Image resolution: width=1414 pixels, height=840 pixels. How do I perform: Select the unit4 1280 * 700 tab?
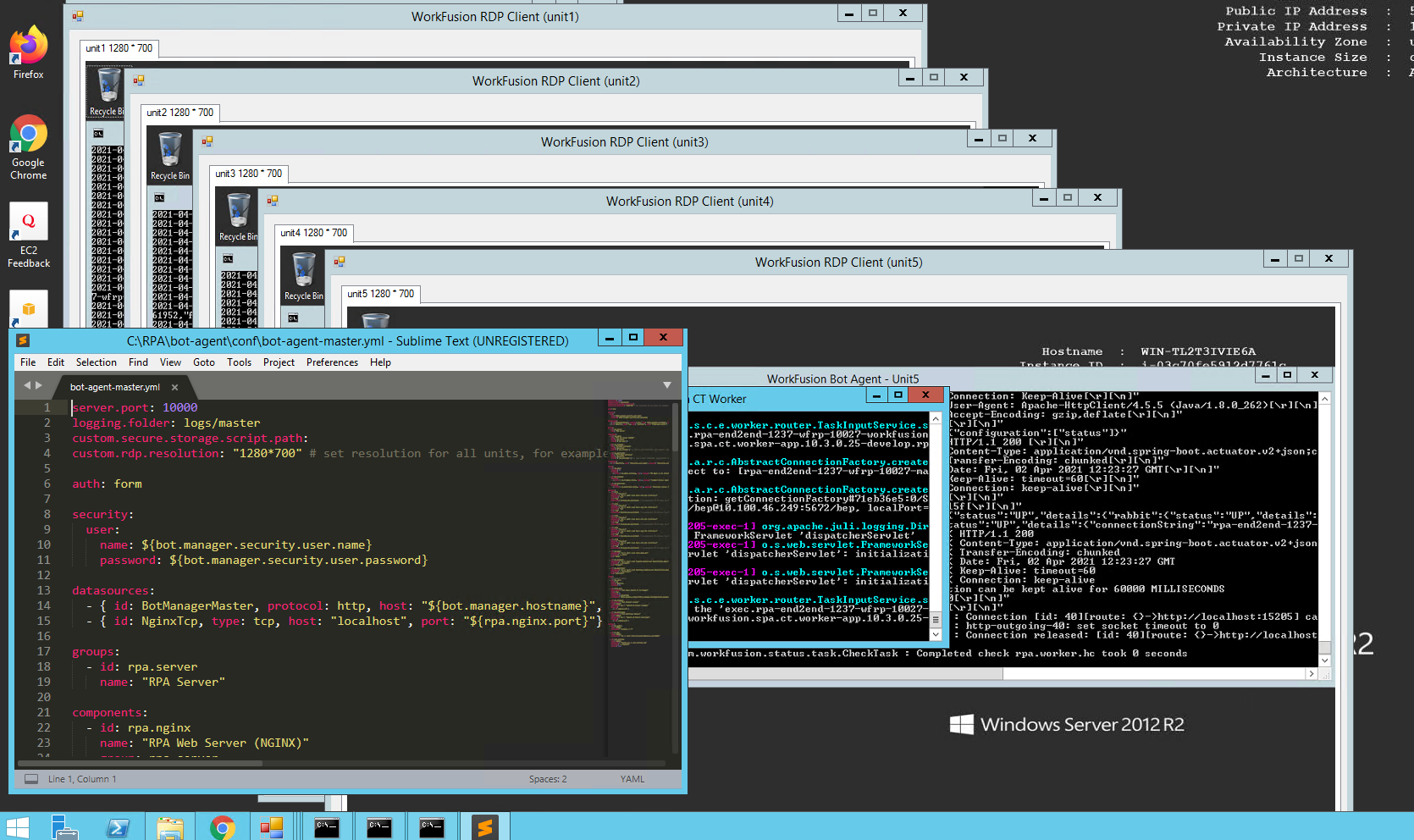click(x=314, y=233)
